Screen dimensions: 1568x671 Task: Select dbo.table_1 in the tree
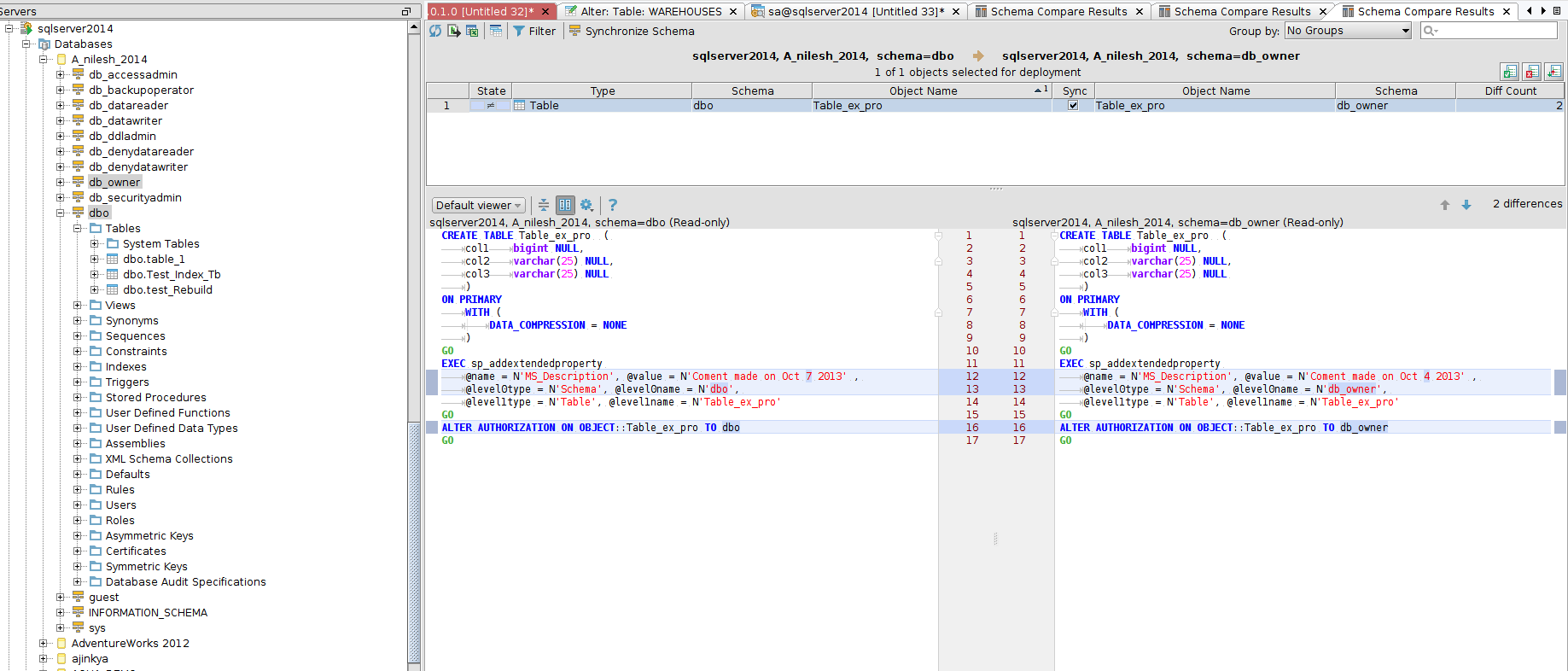point(154,259)
